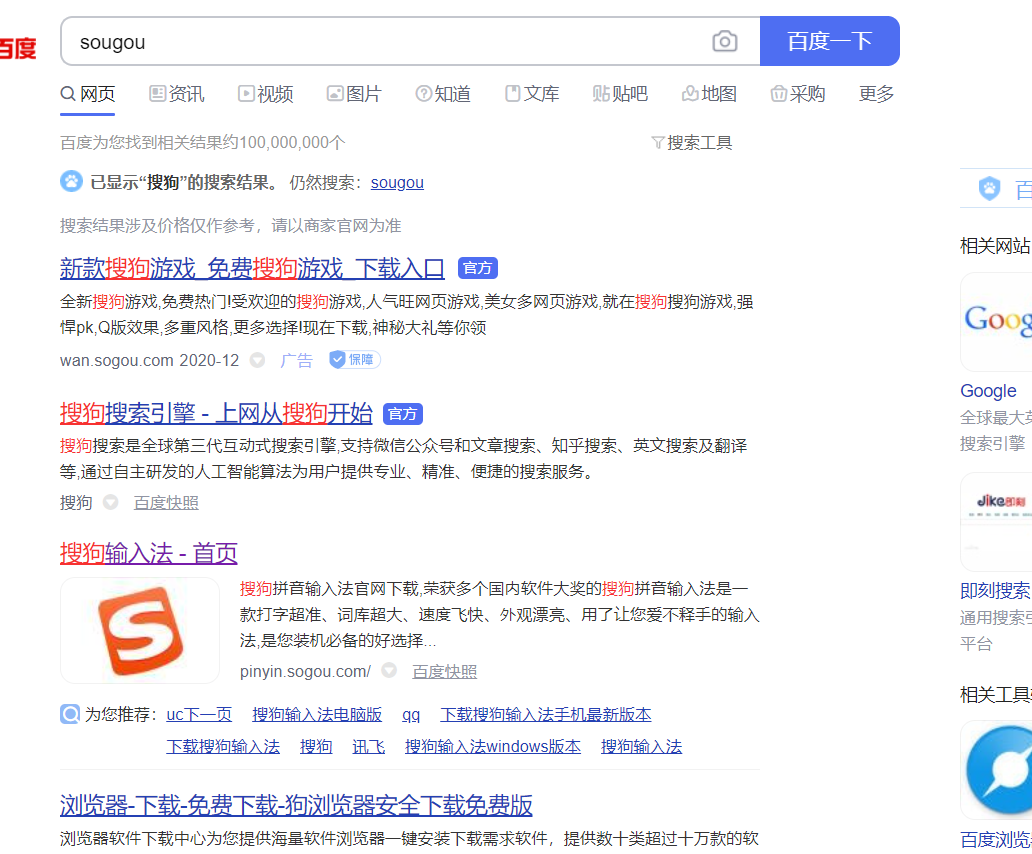
Task: Switch to the 资讯 tab
Action: click(x=176, y=94)
